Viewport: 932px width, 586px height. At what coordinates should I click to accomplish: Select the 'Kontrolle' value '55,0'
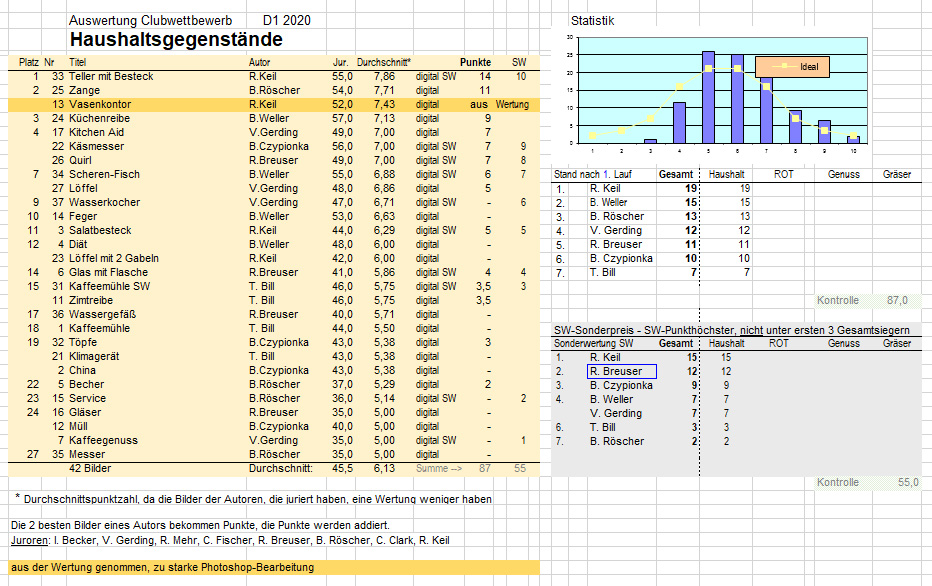(908, 482)
